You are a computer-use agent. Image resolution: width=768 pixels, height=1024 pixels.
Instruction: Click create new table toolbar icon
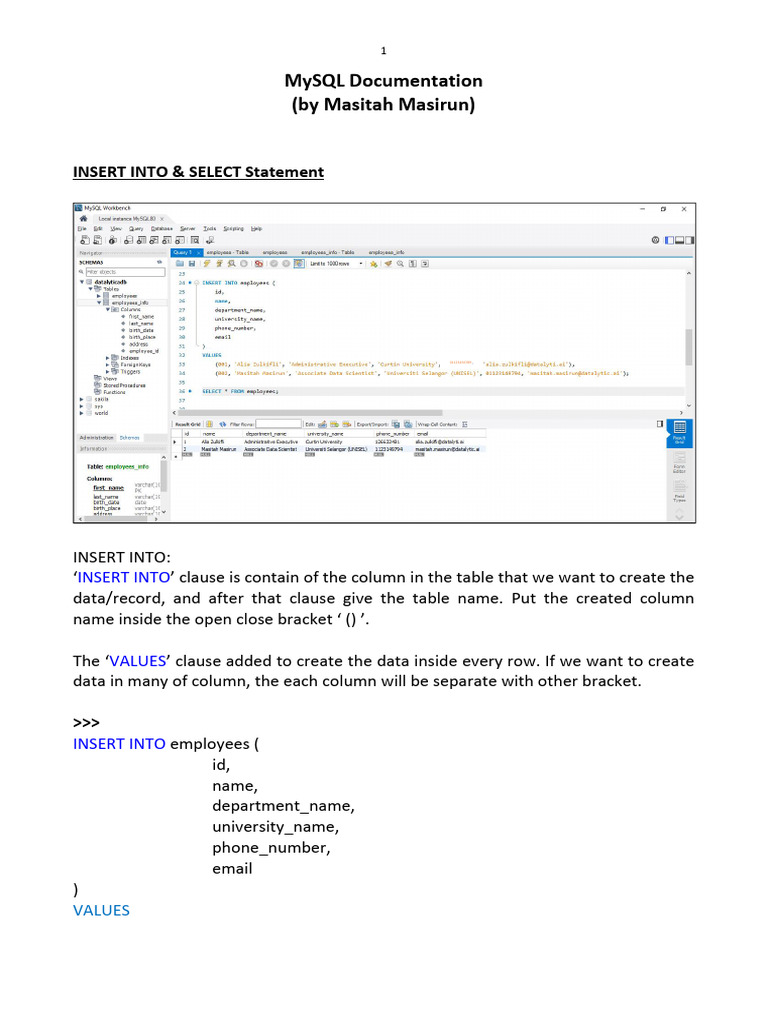pos(142,240)
